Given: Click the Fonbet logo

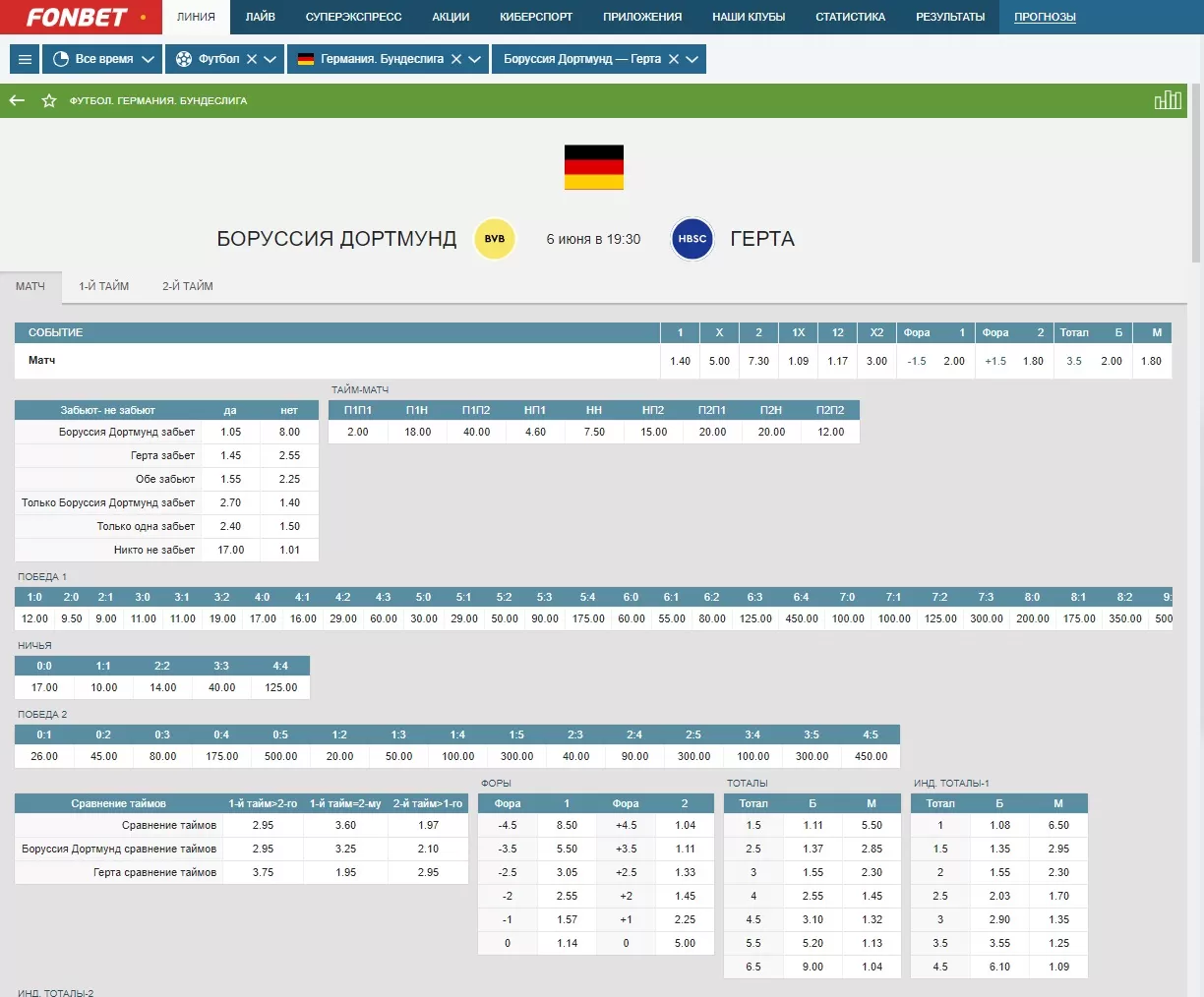Looking at the screenshot, I should [x=77, y=17].
